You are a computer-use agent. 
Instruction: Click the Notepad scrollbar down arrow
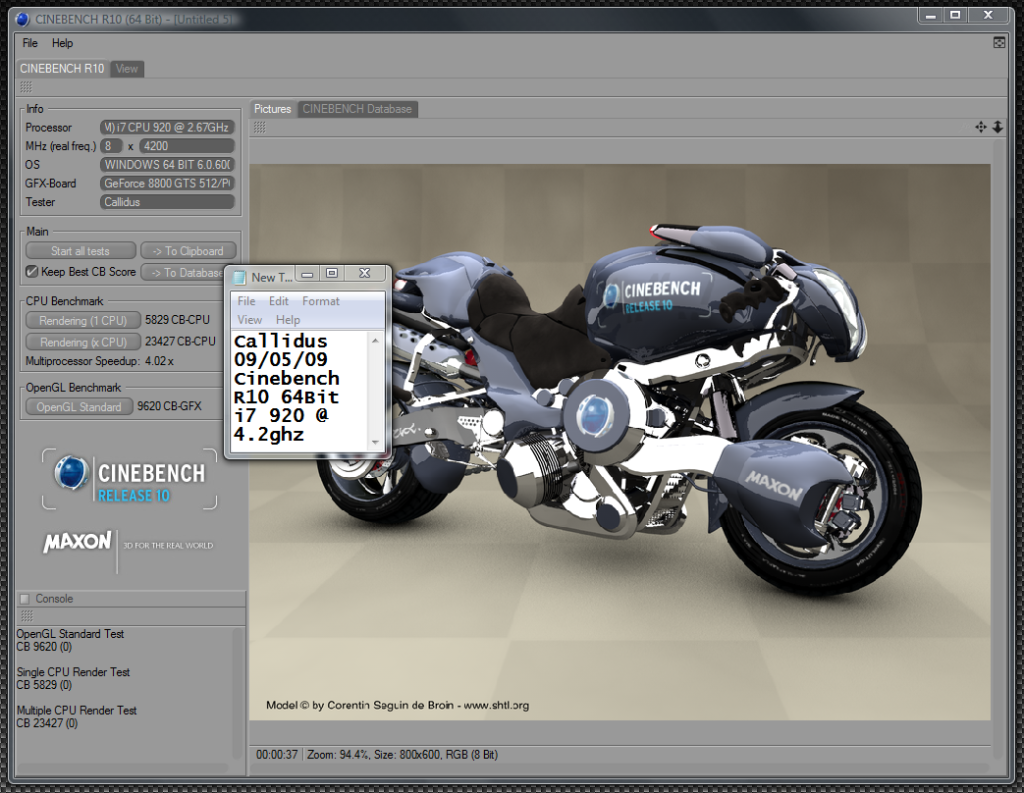(x=376, y=442)
